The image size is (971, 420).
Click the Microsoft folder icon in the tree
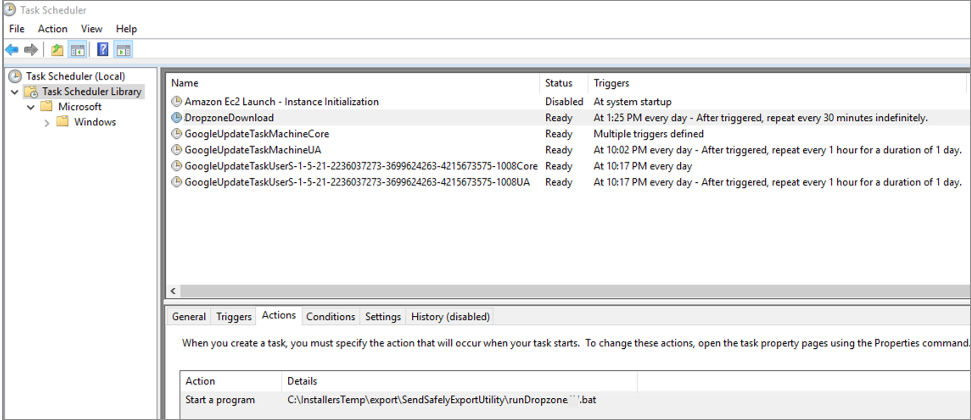click(x=46, y=107)
